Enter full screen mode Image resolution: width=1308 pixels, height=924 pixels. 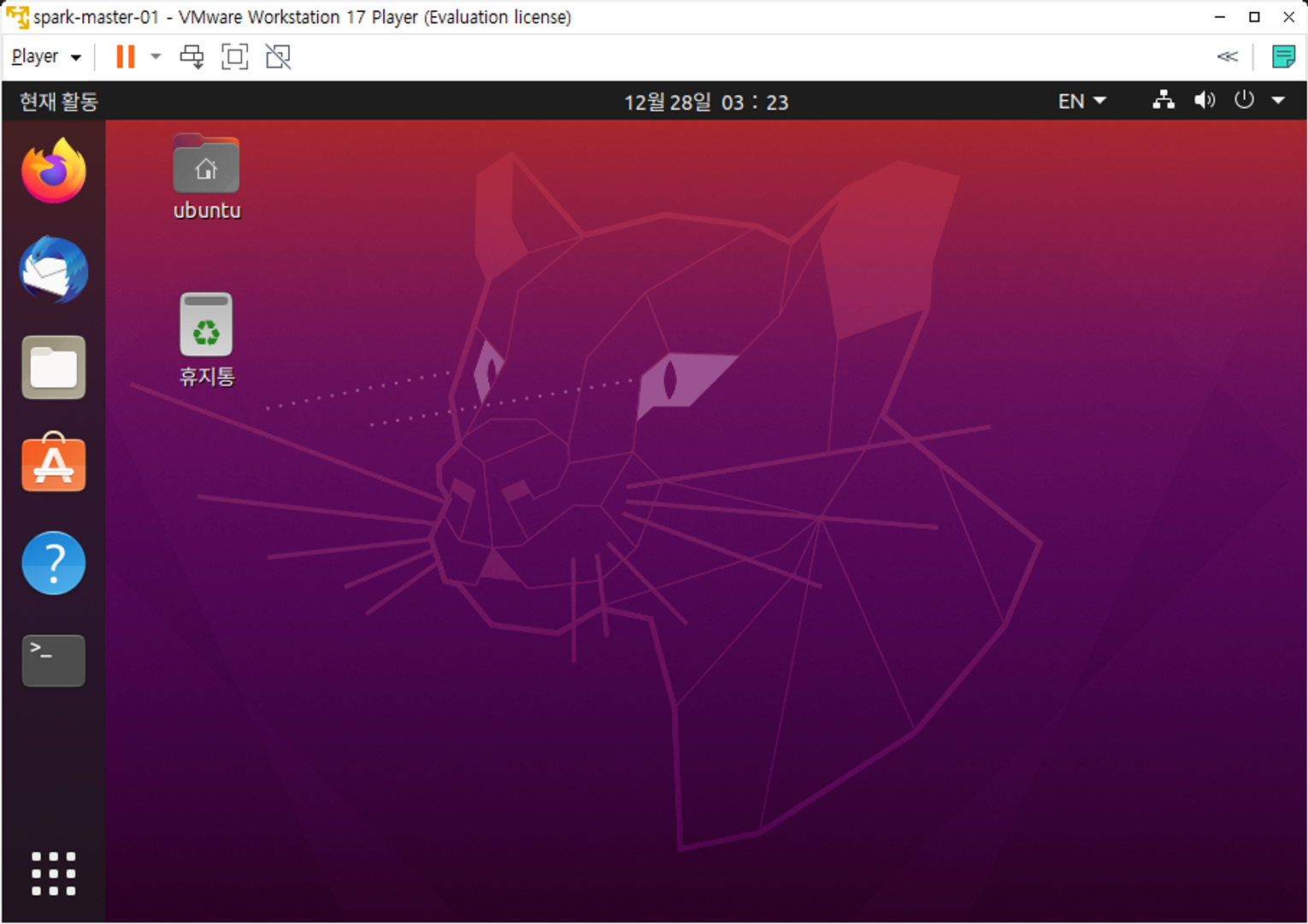click(234, 56)
